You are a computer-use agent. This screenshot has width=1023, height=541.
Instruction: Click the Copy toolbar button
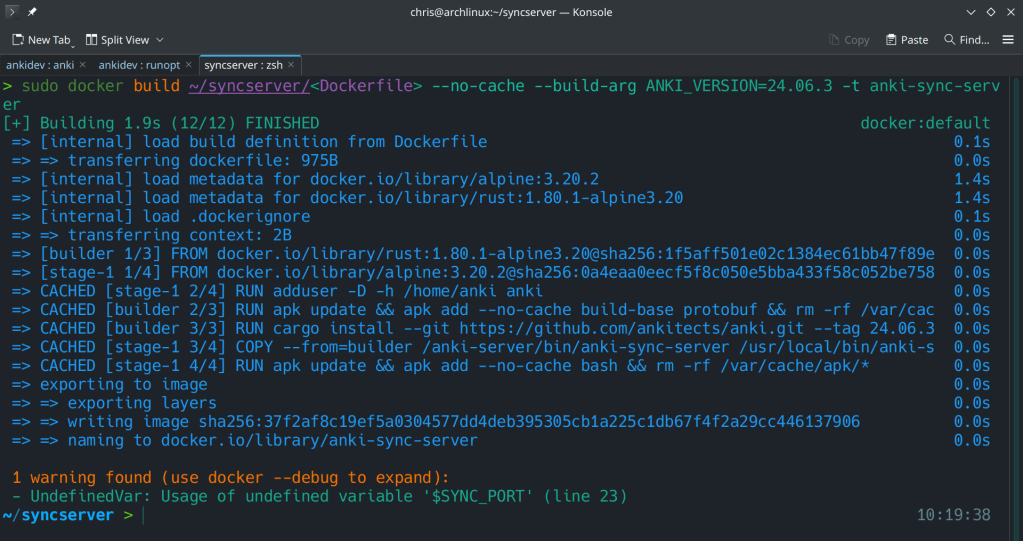(x=849, y=40)
